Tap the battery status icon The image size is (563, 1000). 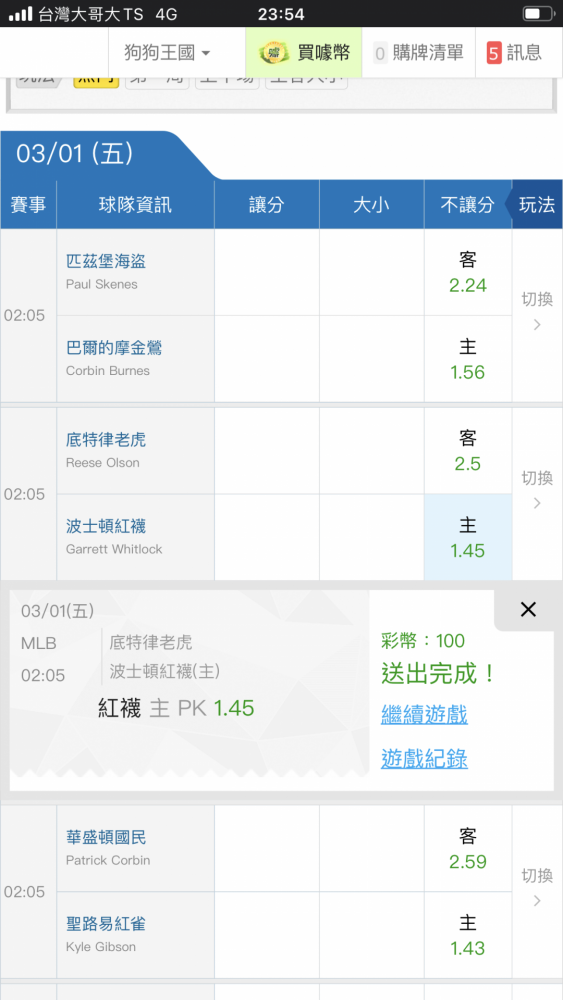click(539, 13)
